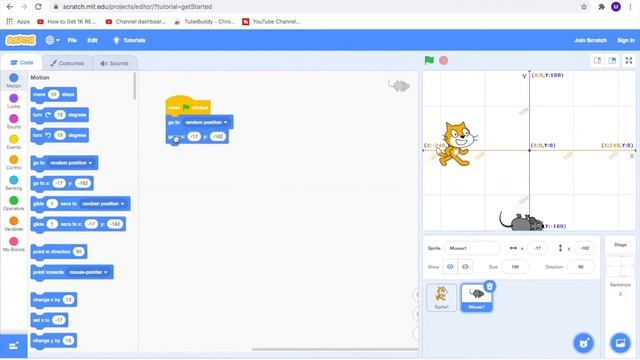Viewport: 640px width, 360px height.
Task: Open the Apps bookmarks shortcut
Action: pyautogui.click(x=18, y=21)
